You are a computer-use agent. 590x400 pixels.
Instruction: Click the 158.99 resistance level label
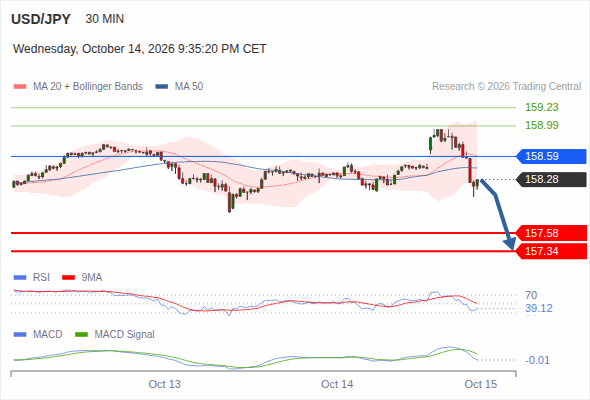point(542,125)
